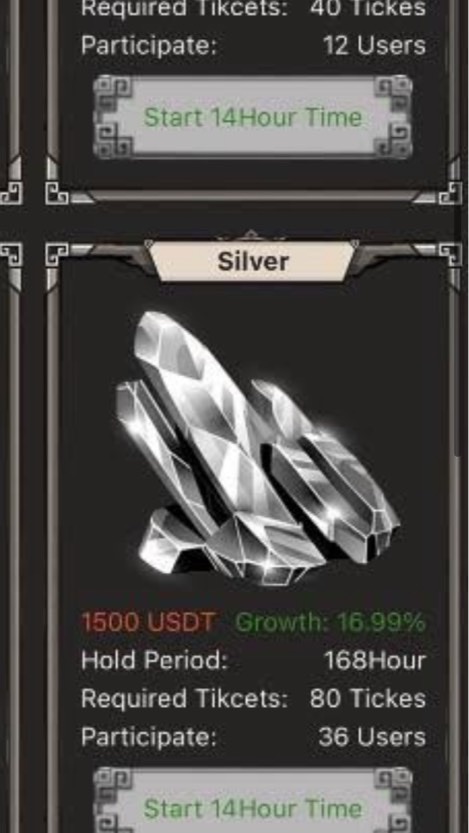Image resolution: width=469 pixels, height=833 pixels.
Task: Click the silver crystal image
Action: pyautogui.click(x=257, y=448)
